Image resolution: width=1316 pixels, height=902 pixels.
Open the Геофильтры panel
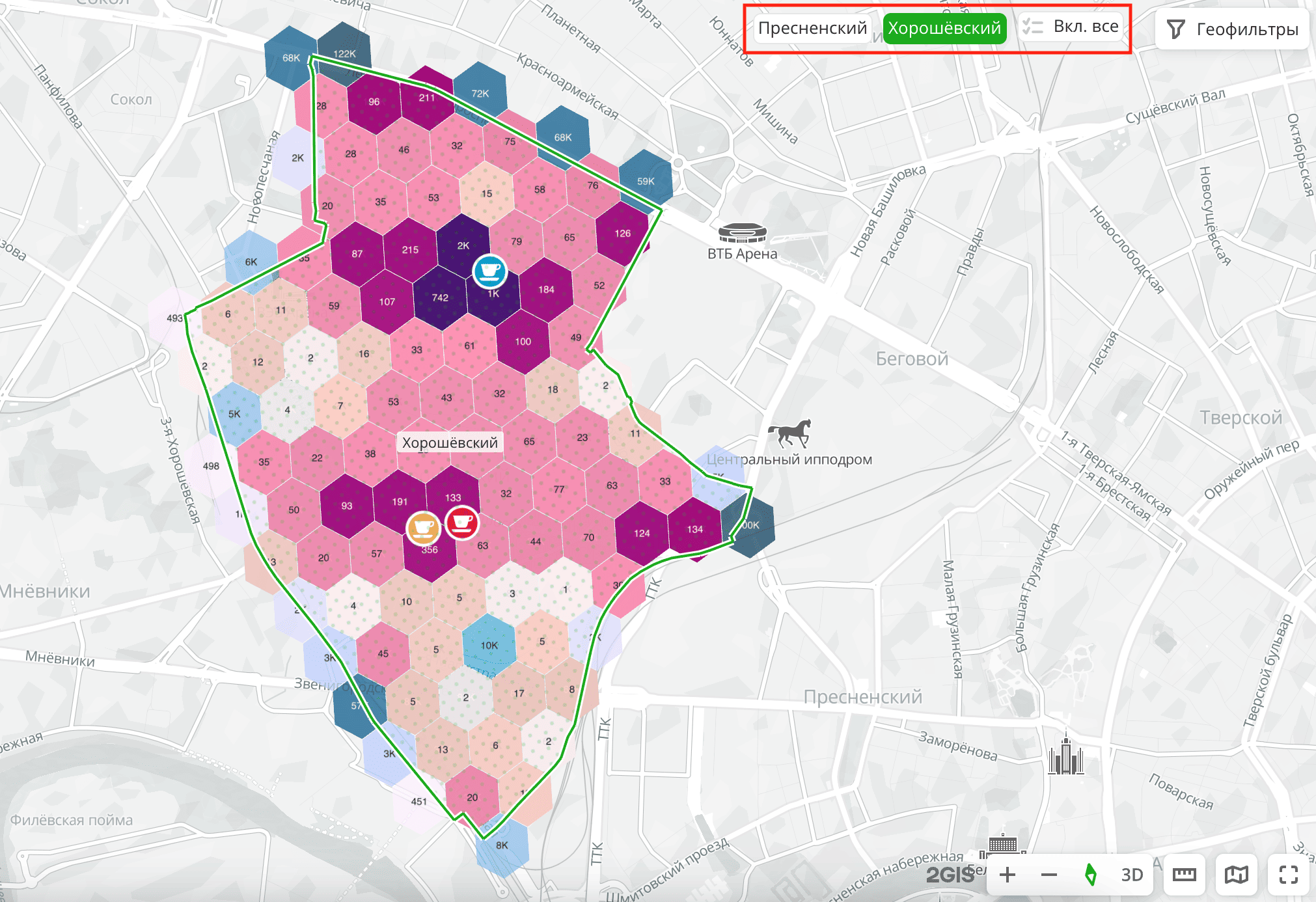(x=1232, y=29)
